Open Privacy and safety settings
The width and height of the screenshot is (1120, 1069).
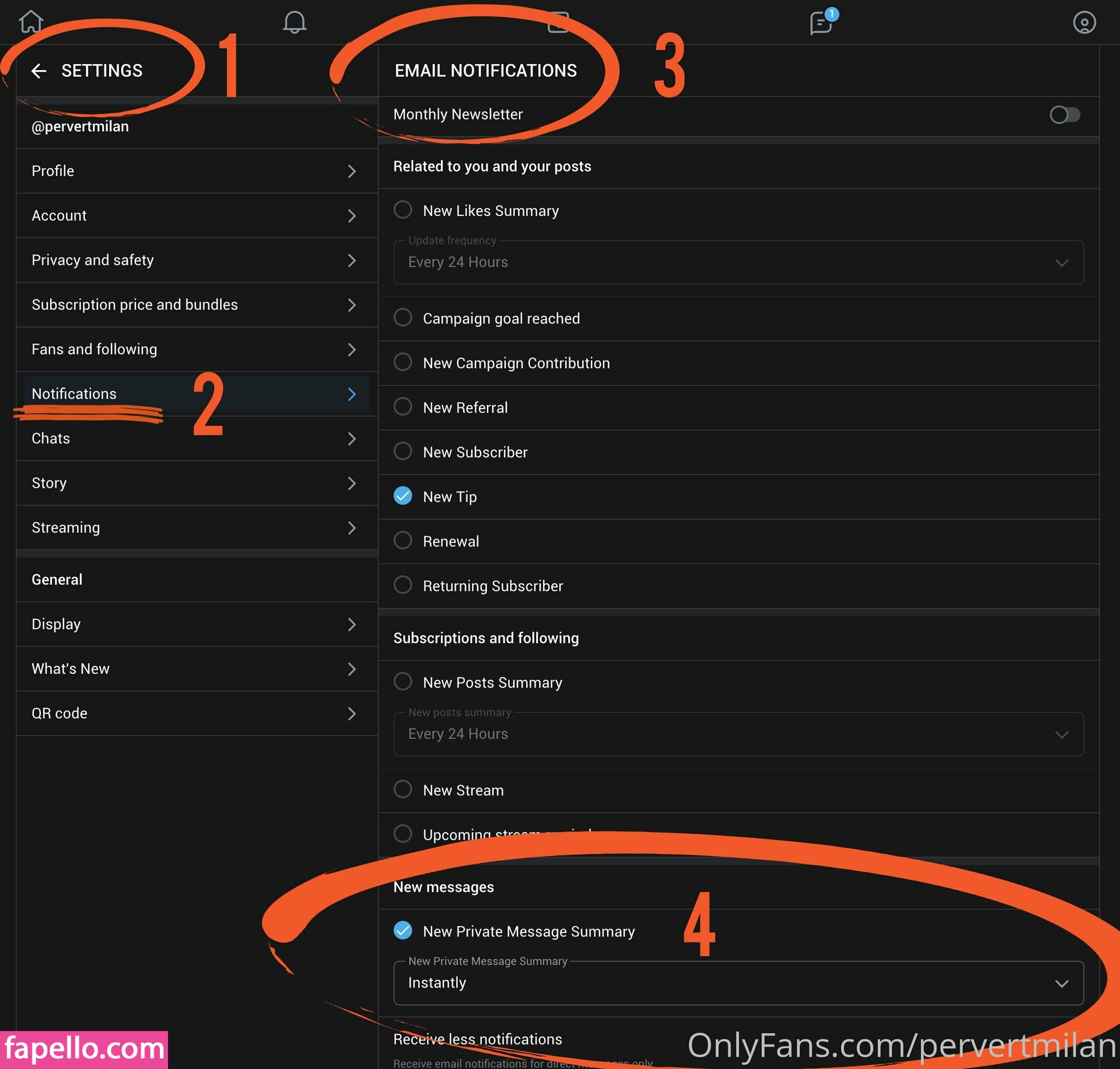pos(197,260)
